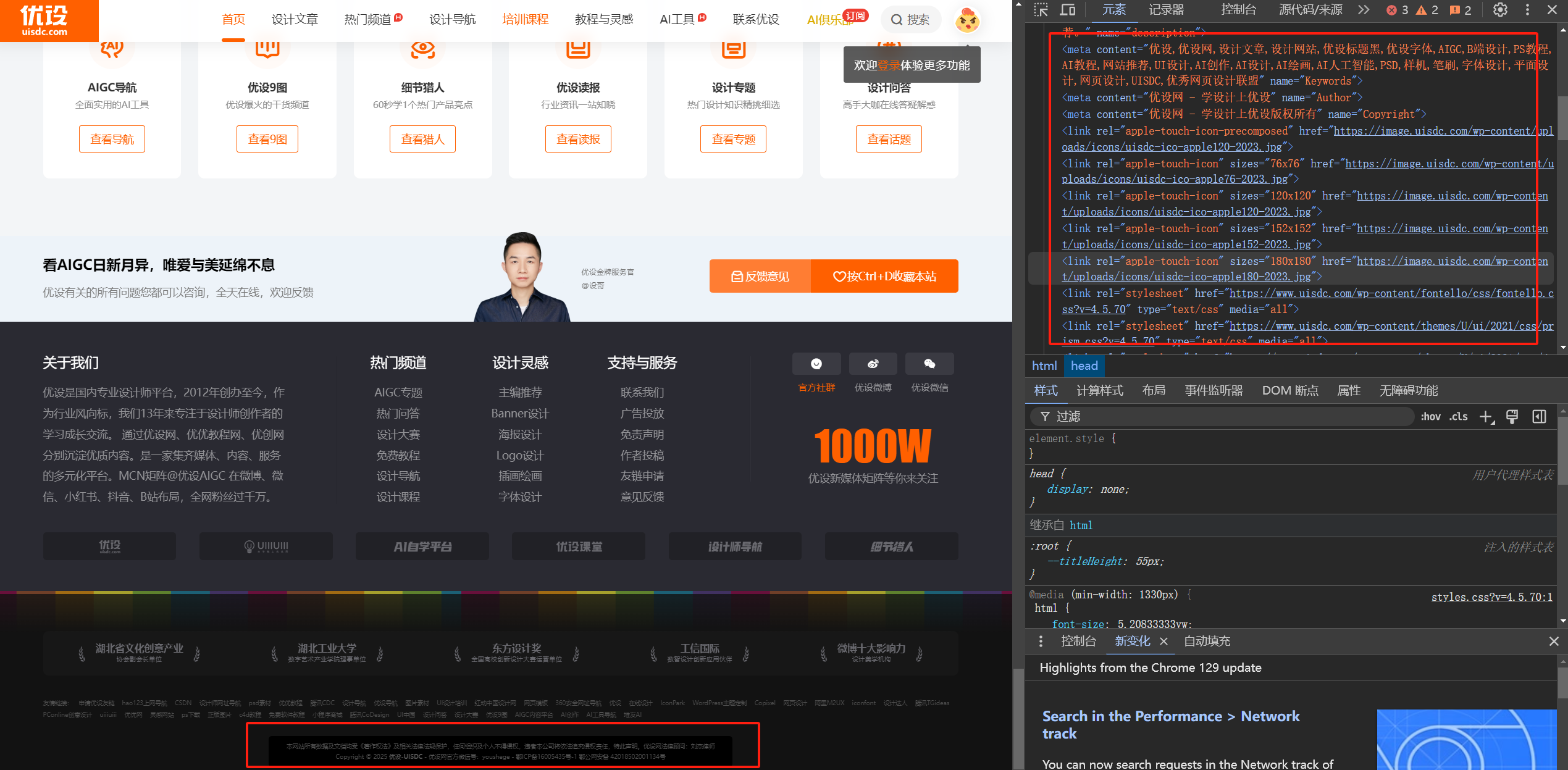Image resolution: width=1568 pixels, height=770 pixels.
Task: Click the user avatar icon in header
Action: pyautogui.click(x=967, y=20)
